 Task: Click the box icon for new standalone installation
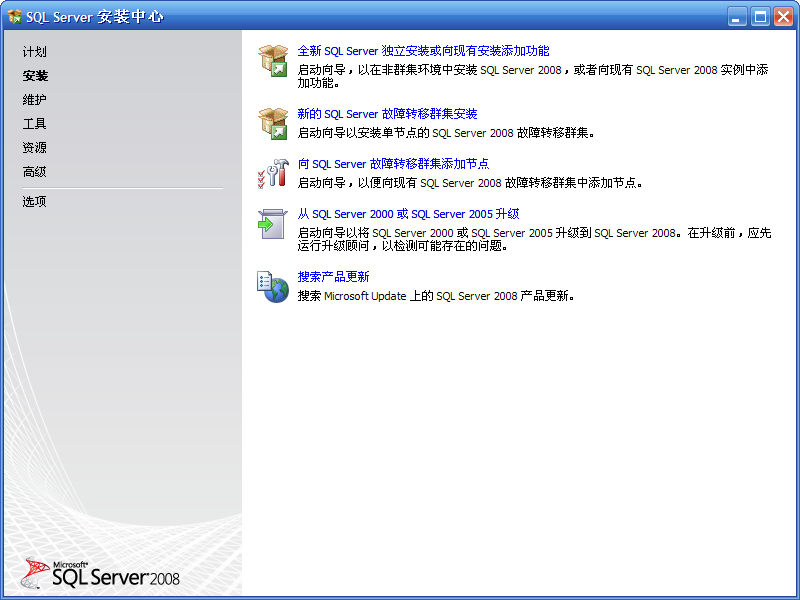tap(273, 60)
